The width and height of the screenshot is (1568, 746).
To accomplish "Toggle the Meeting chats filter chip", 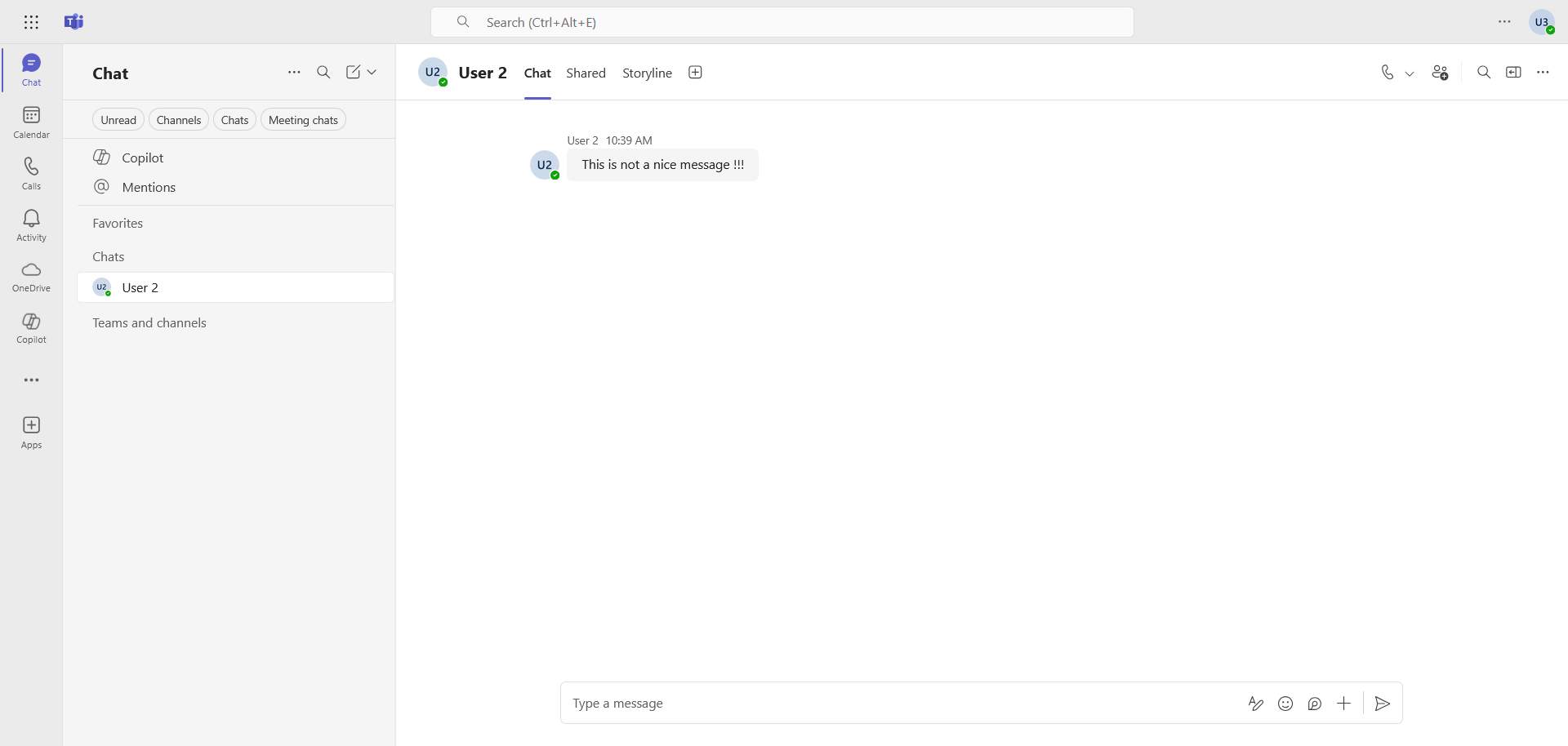I will [303, 120].
